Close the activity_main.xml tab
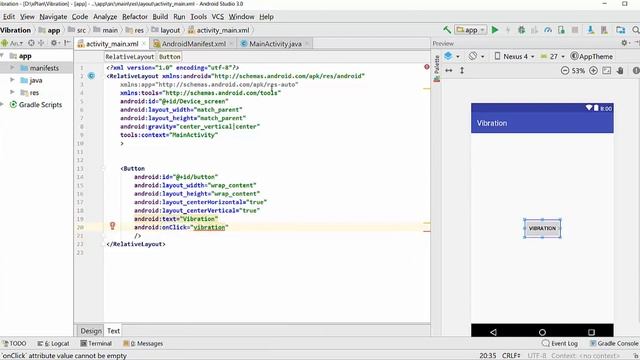The height and width of the screenshot is (360, 640). click(144, 43)
